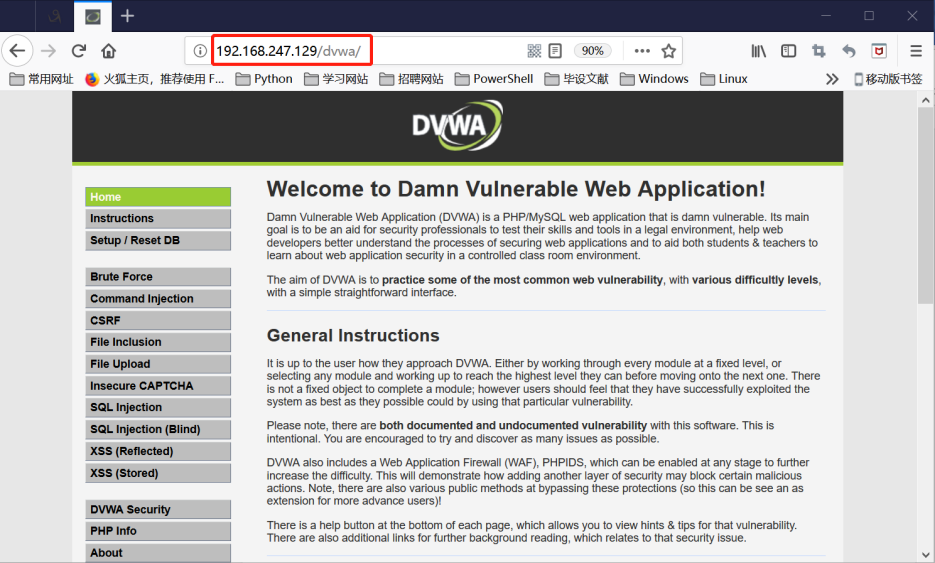The width and height of the screenshot is (935, 563).
Task: Open the PowerShell bookmarks folder
Action: click(x=494, y=79)
